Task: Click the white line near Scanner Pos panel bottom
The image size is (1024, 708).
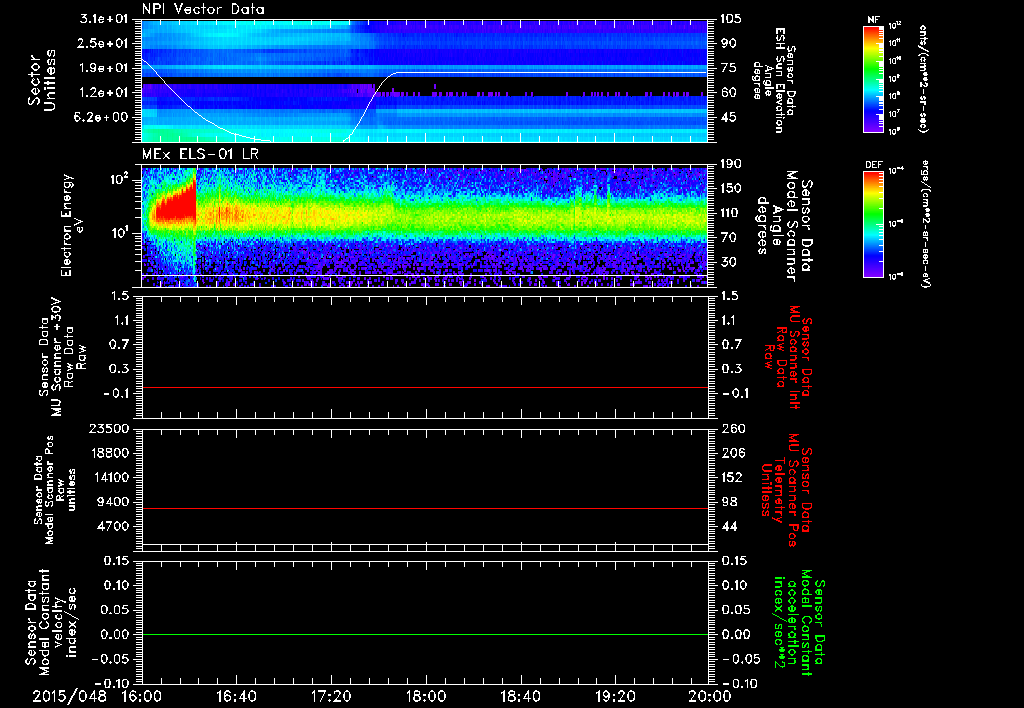Action: coord(424,543)
